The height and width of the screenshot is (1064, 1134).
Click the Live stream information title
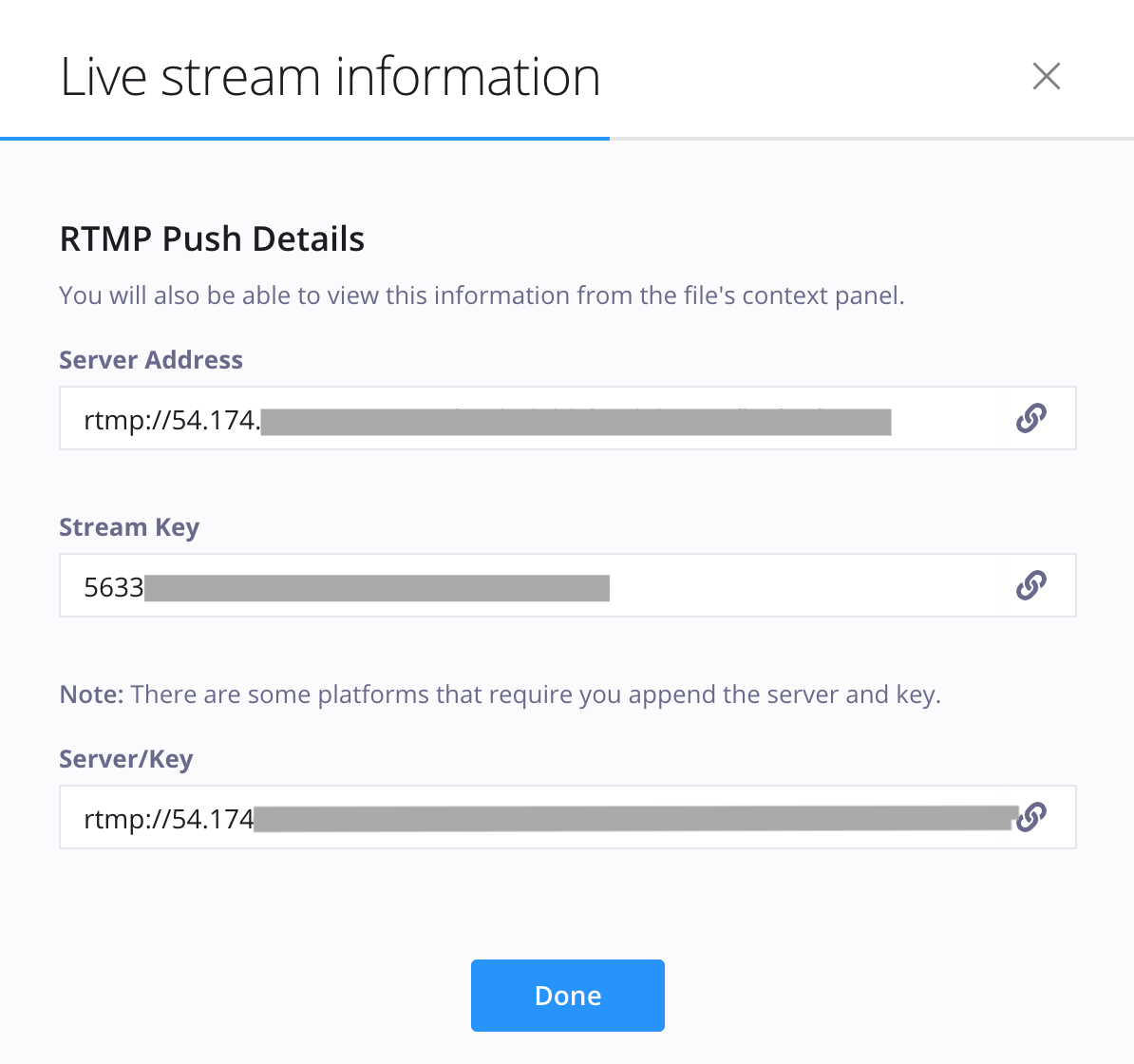pyautogui.click(x=330, y=77)
